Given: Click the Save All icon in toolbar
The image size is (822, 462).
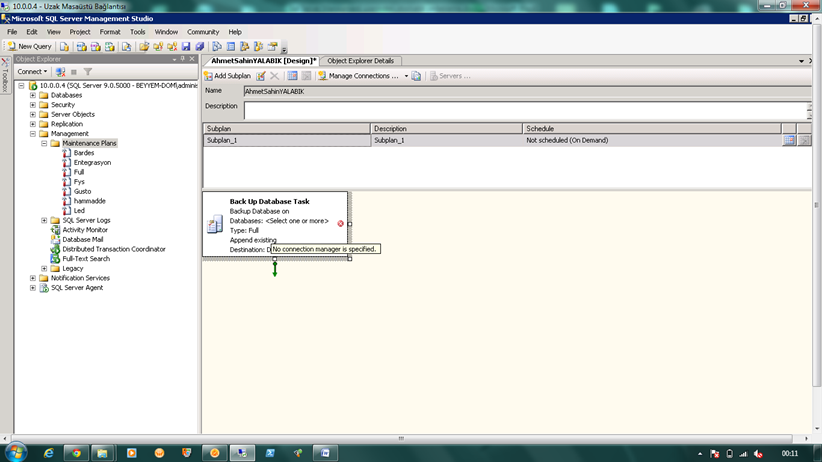Looking at the screenshot, I should tap(200, 47).
